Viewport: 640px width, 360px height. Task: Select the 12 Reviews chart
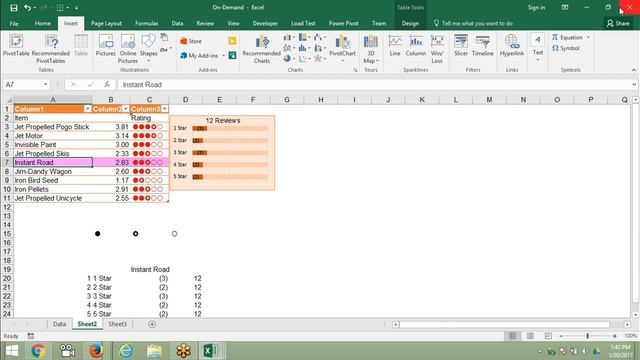click(x=222, y=153)
